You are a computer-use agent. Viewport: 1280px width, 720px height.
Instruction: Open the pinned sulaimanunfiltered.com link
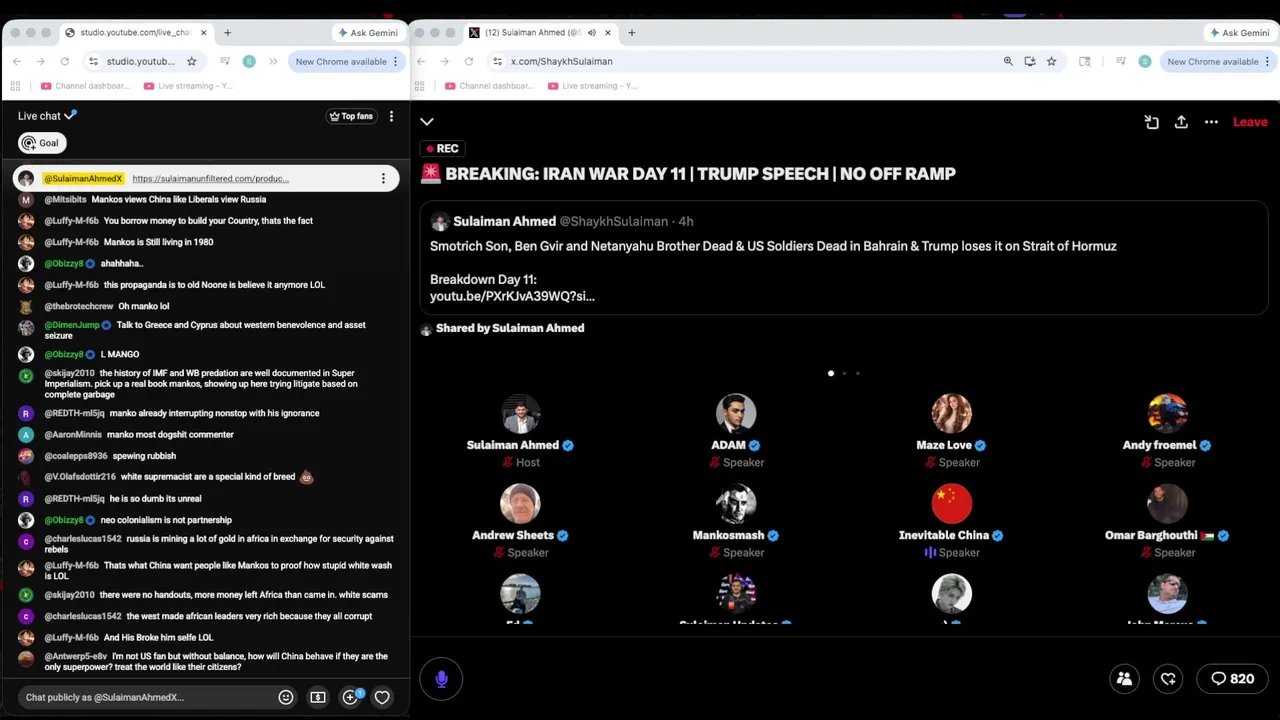210,178
